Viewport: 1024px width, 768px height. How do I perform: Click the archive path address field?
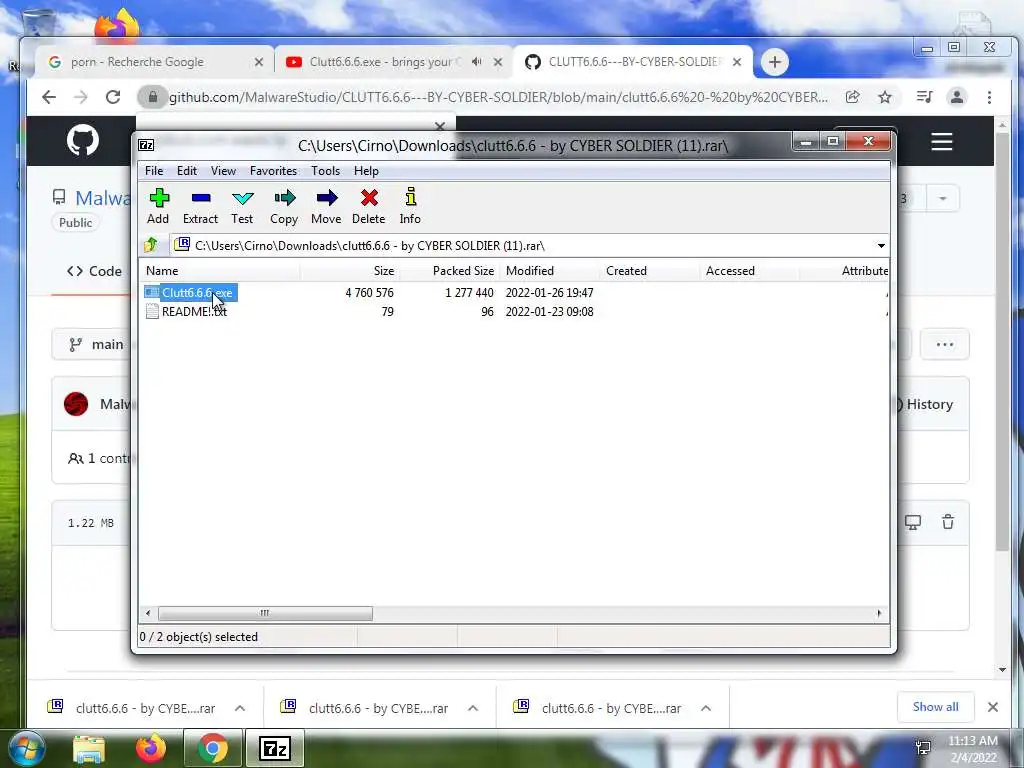pyautogui.click(x=522, y=246)
